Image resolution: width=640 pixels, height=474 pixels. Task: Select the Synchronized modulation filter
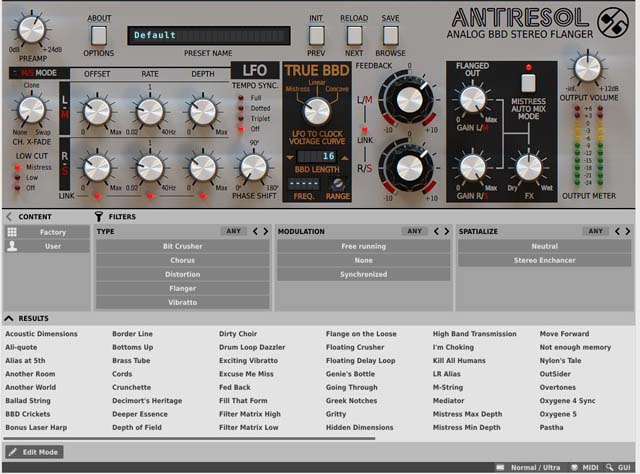click(x=363, y=274)
